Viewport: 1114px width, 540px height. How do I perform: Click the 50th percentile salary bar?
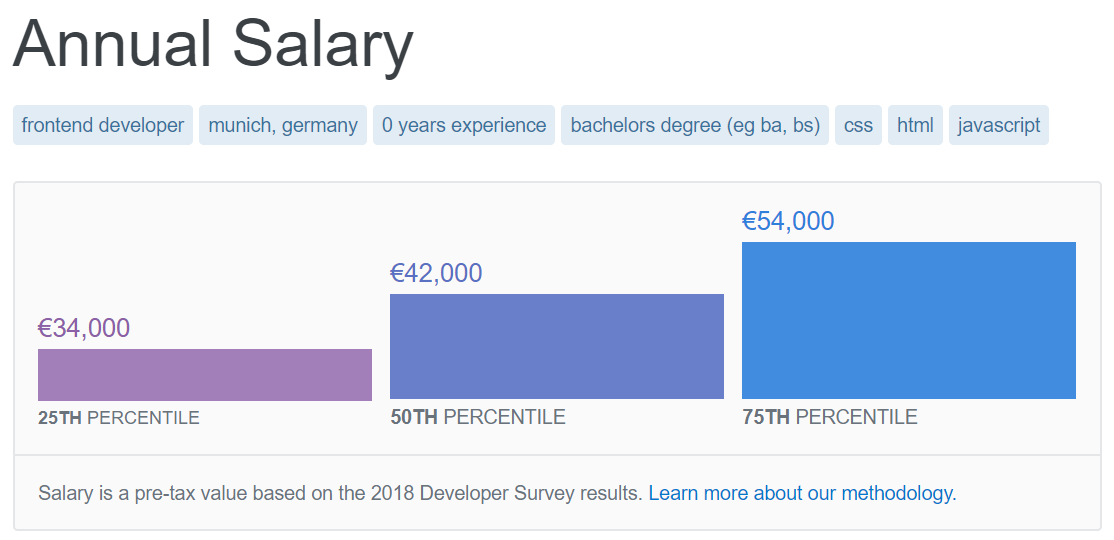[557, 346]
